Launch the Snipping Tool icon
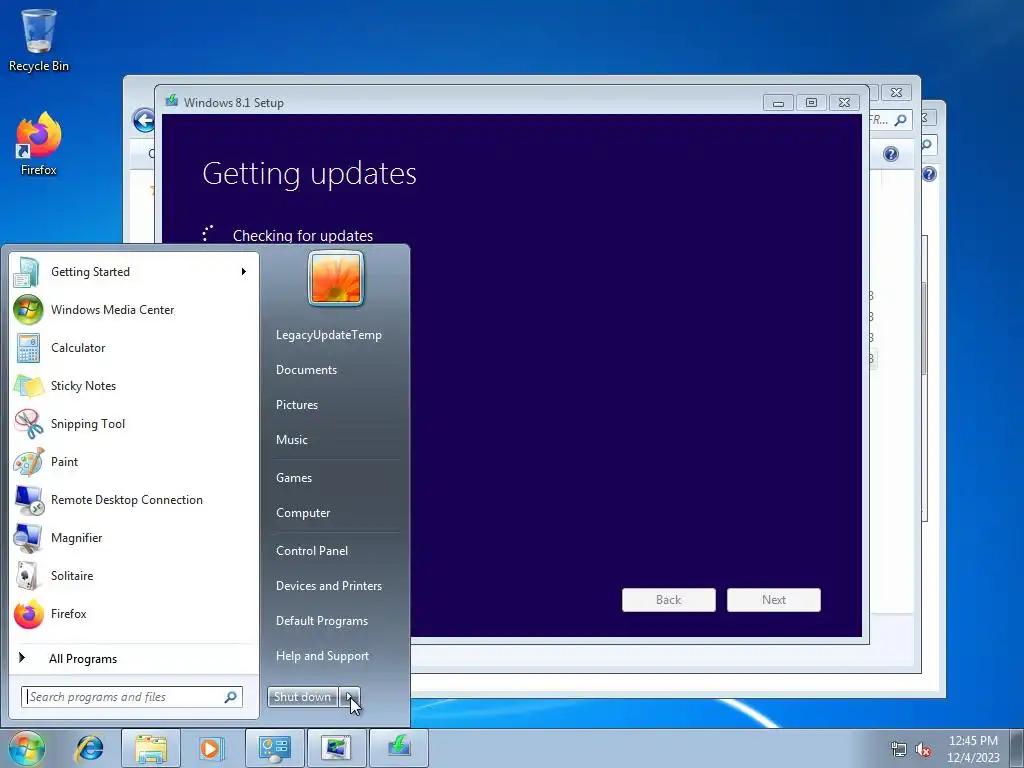The height and width of the screenshot is (768, 1024). click(28, 424)
